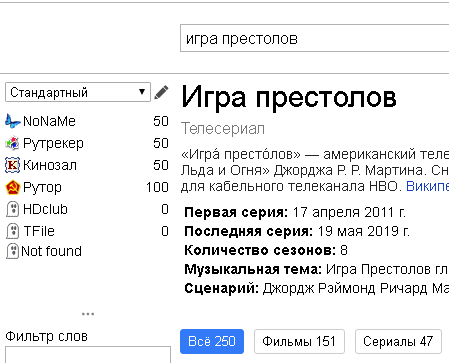Click the Рутор result count 100
449x363 pixels.
pyautogui.click(x=157, y=187)
